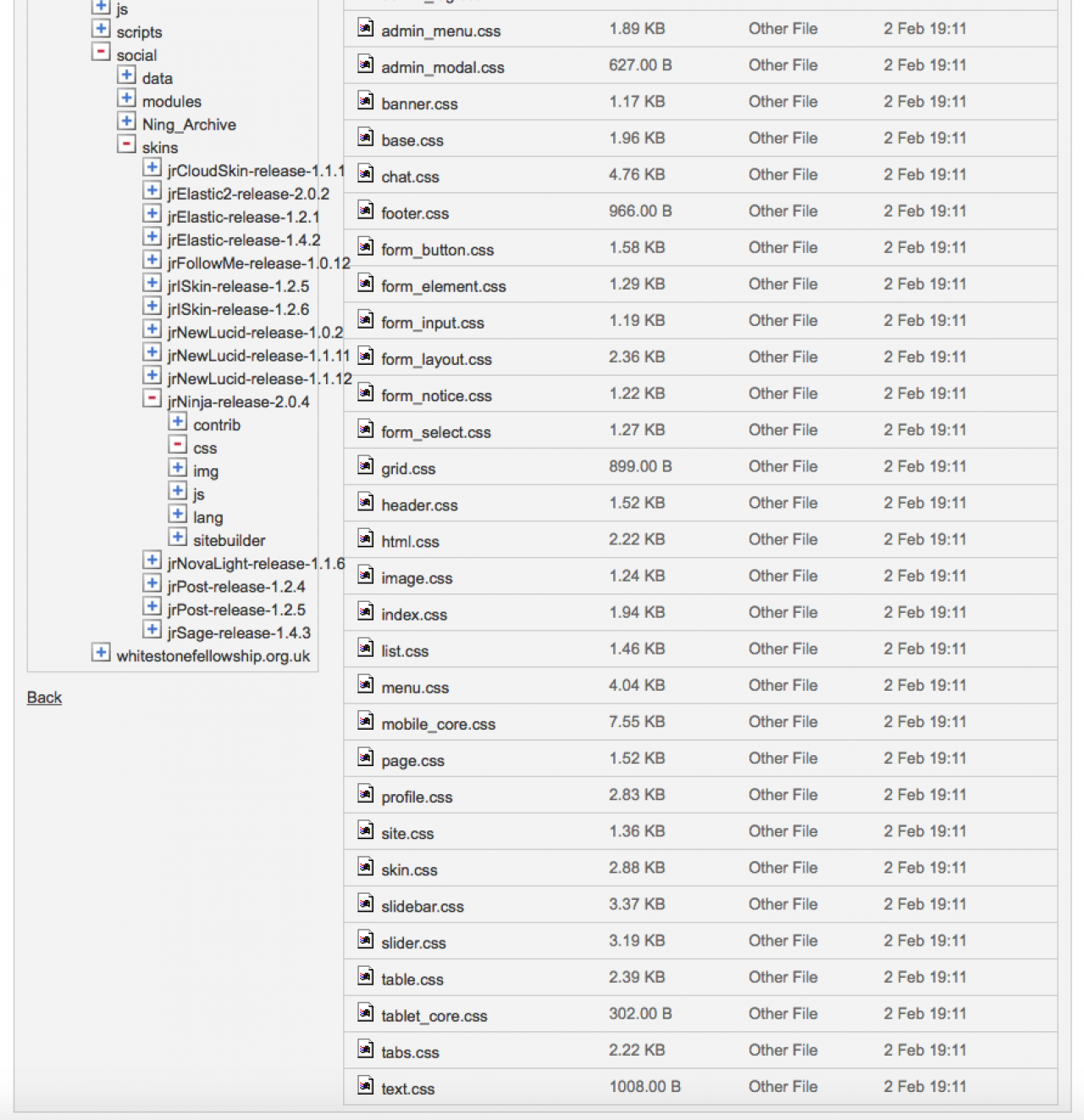1084x1120 pixels.
Task: Click the file icon next to mobile_core.css
Action: [x=365, y=721]
